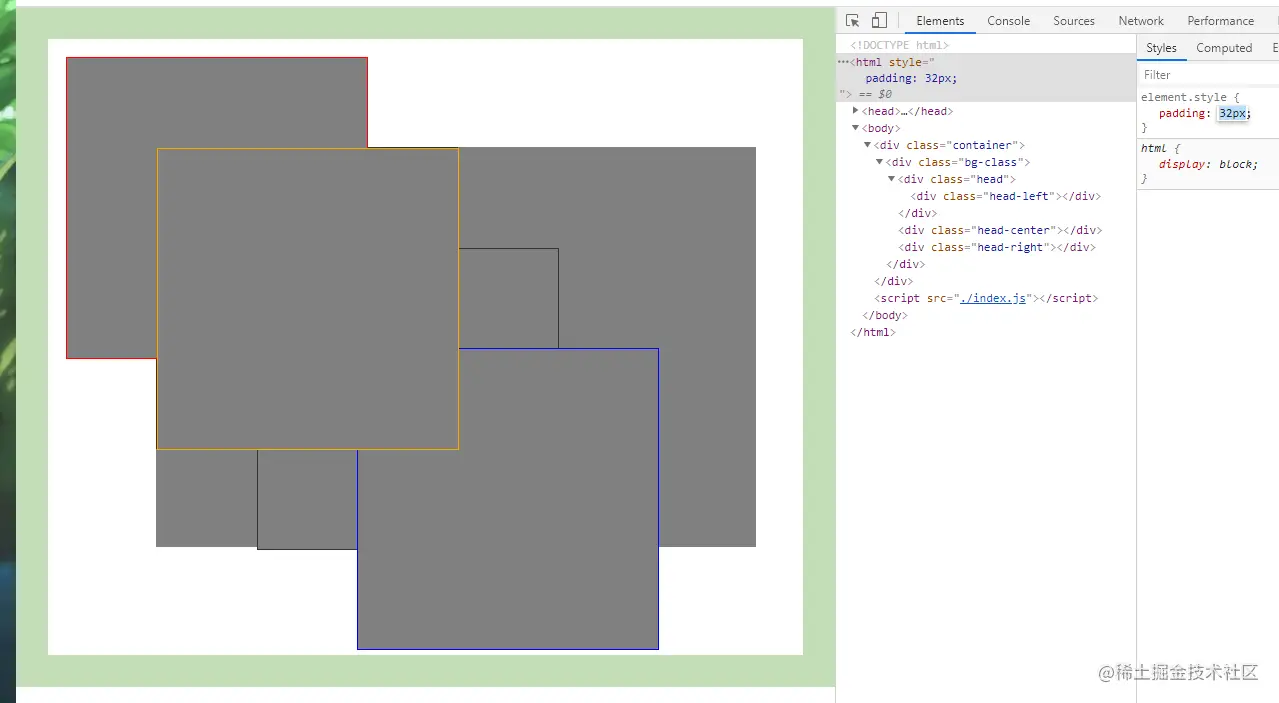Select the DOCTYPE html line

(900, 45)
